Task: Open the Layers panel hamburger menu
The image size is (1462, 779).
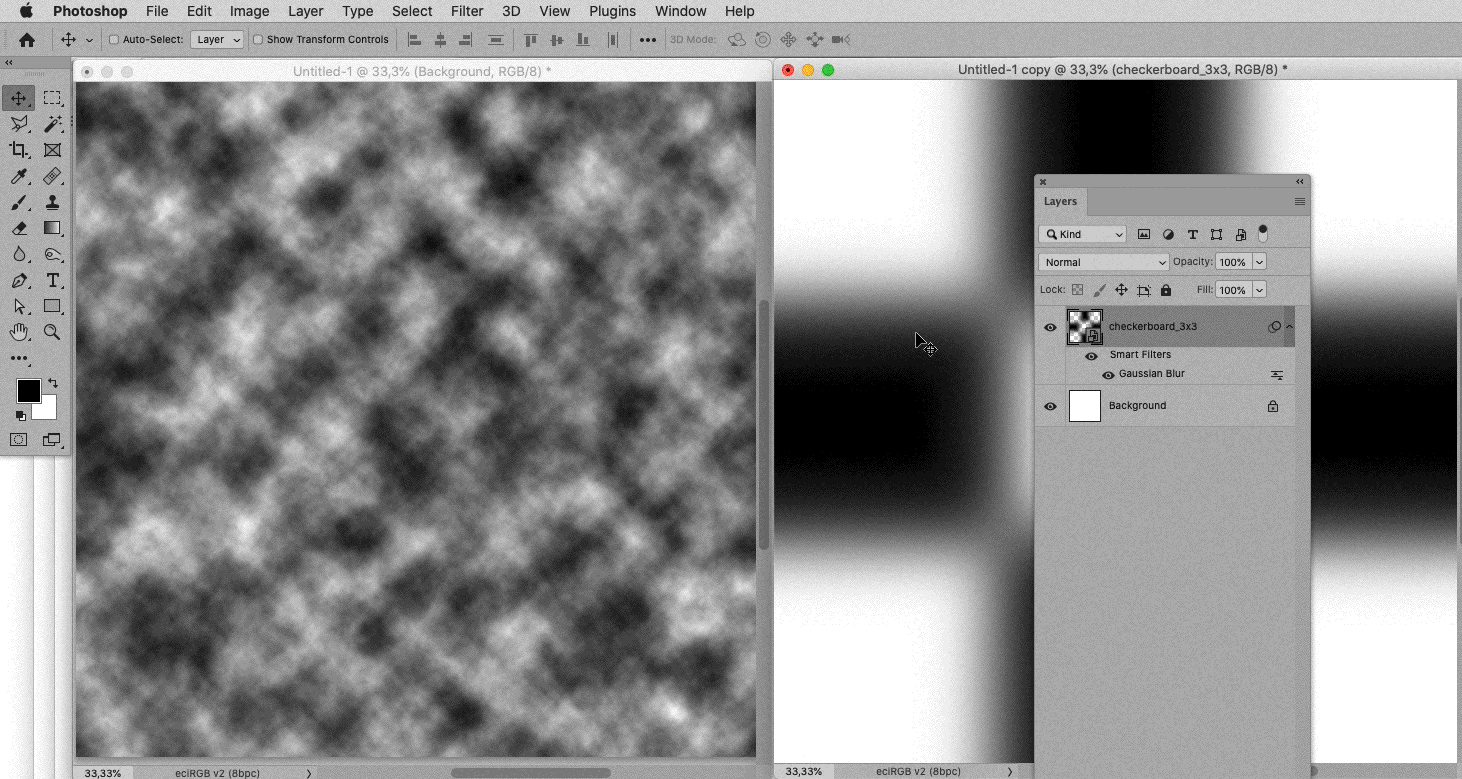Action: click(1300, 202)
